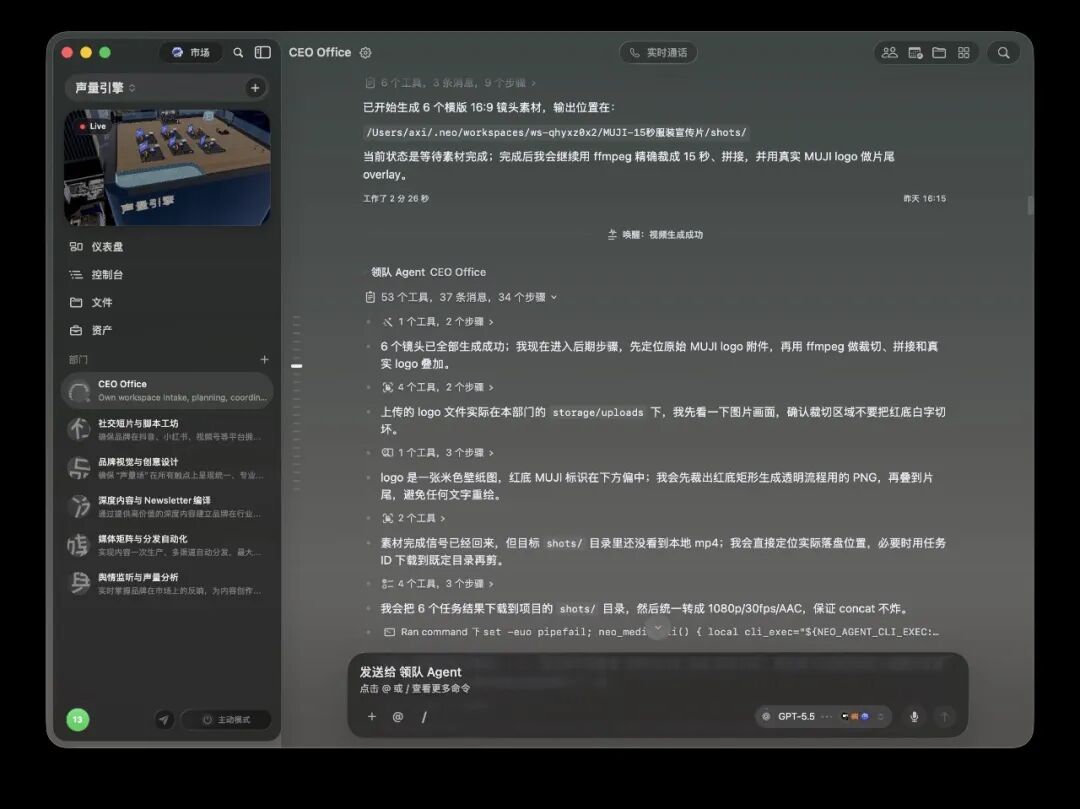Click the plus attach button in composer
This screenshot has width=1080, height=809.
(x=372, y=717)
